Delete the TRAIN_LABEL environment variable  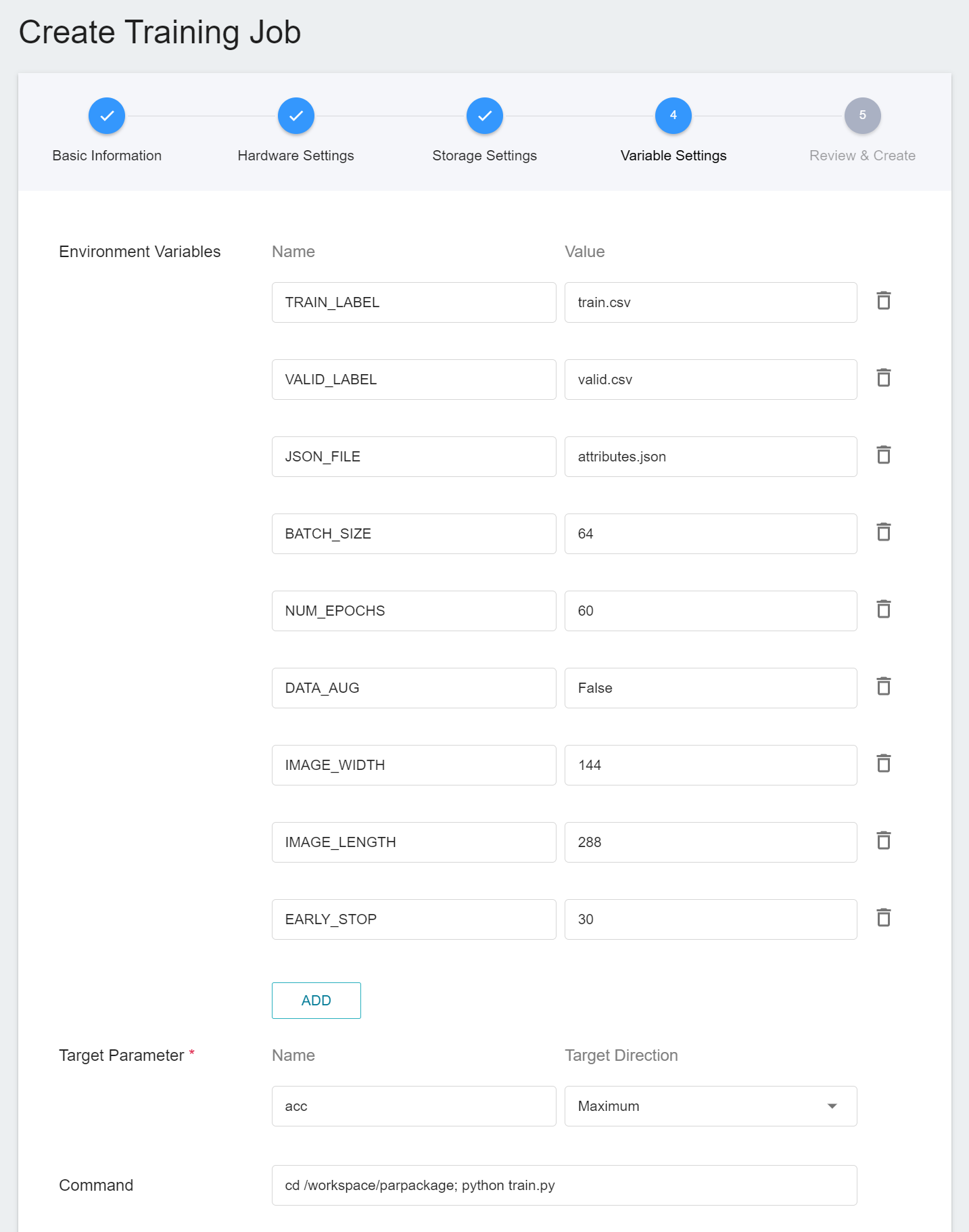click(x=883, y=300)
